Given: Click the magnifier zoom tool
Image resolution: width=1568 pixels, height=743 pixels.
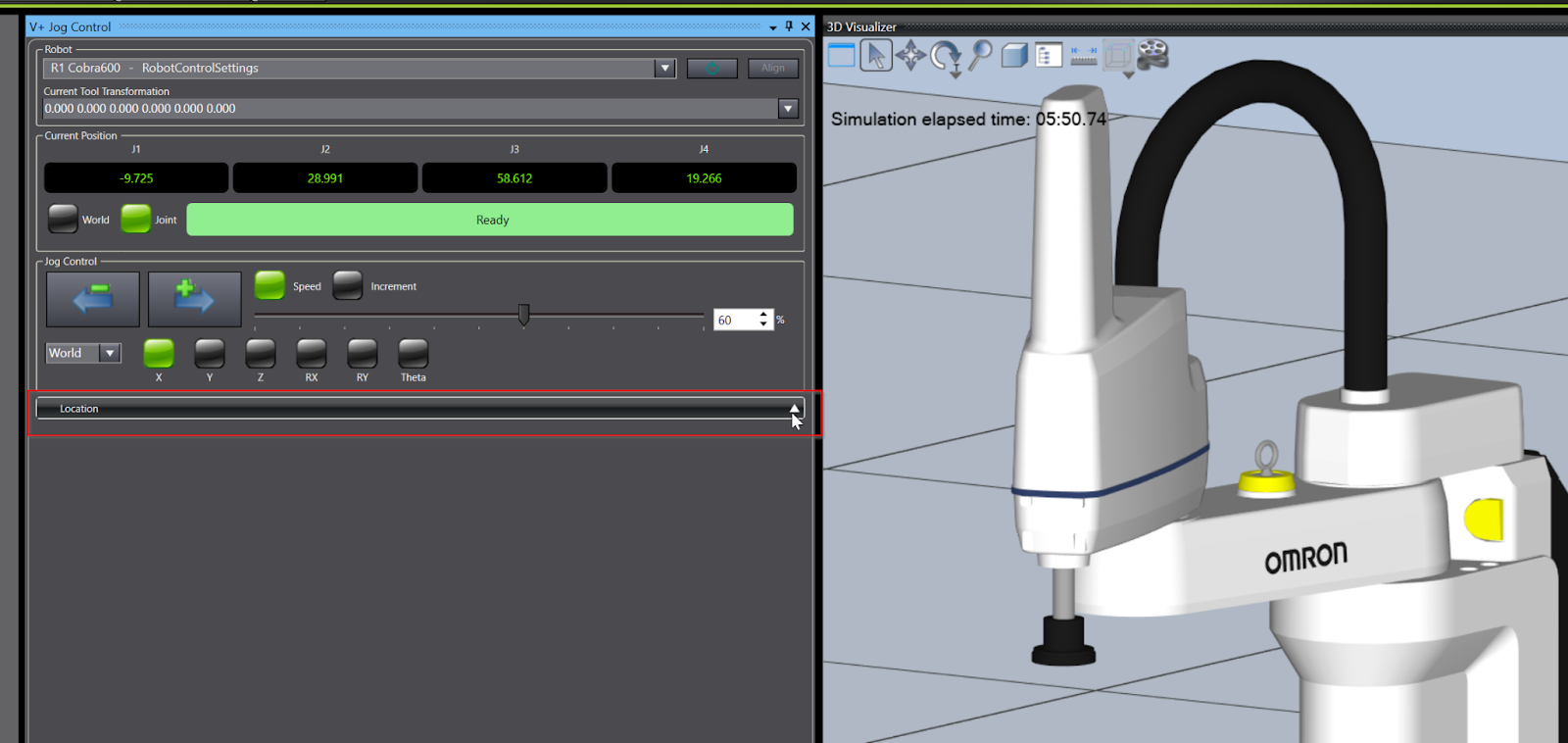Looking at the screenshot, I should click(980, 56).
